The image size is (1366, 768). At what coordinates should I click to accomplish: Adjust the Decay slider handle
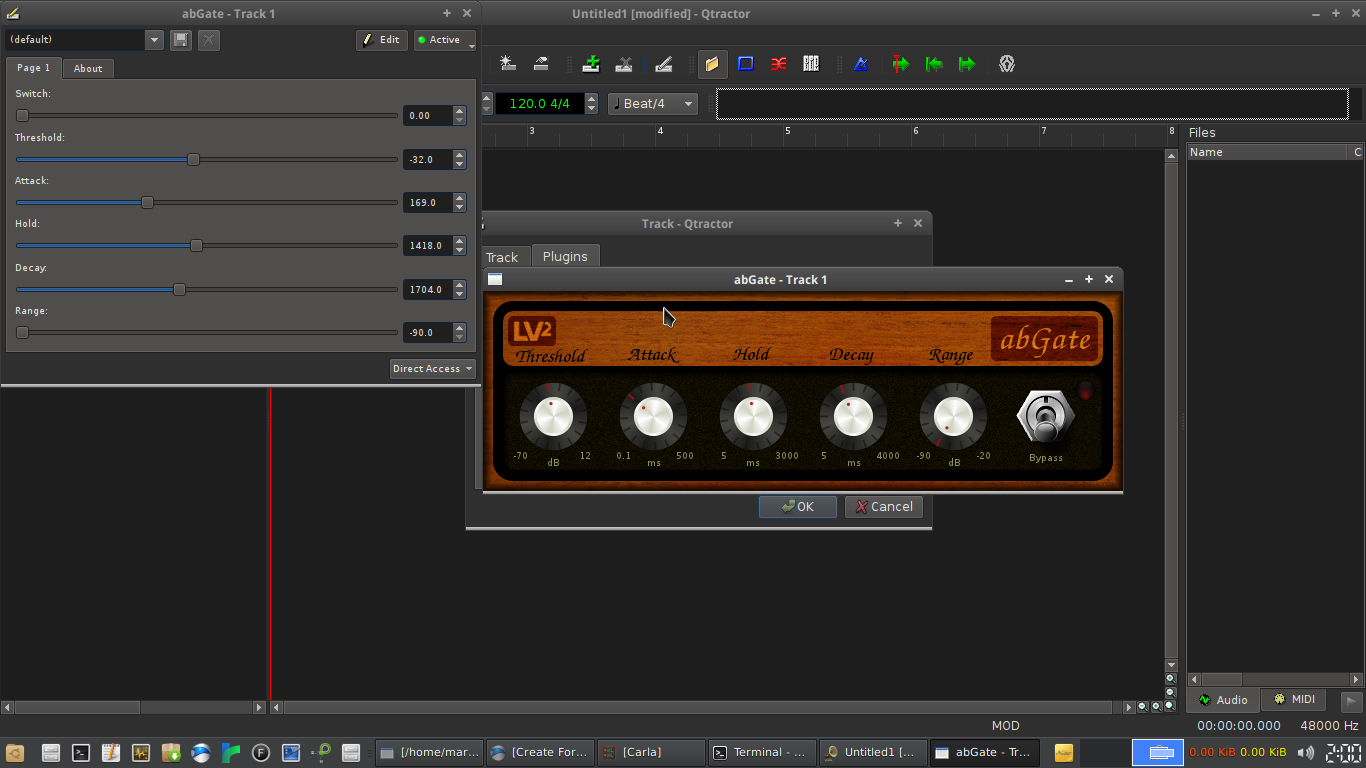179,290
